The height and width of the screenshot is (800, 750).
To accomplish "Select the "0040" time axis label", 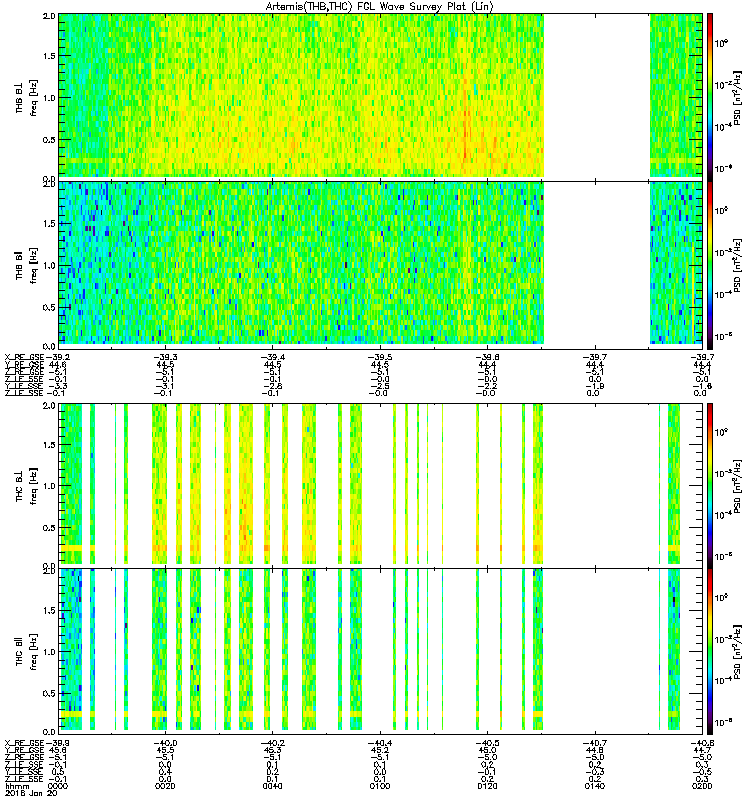I will pyautogui.click(x=272, y=786).
